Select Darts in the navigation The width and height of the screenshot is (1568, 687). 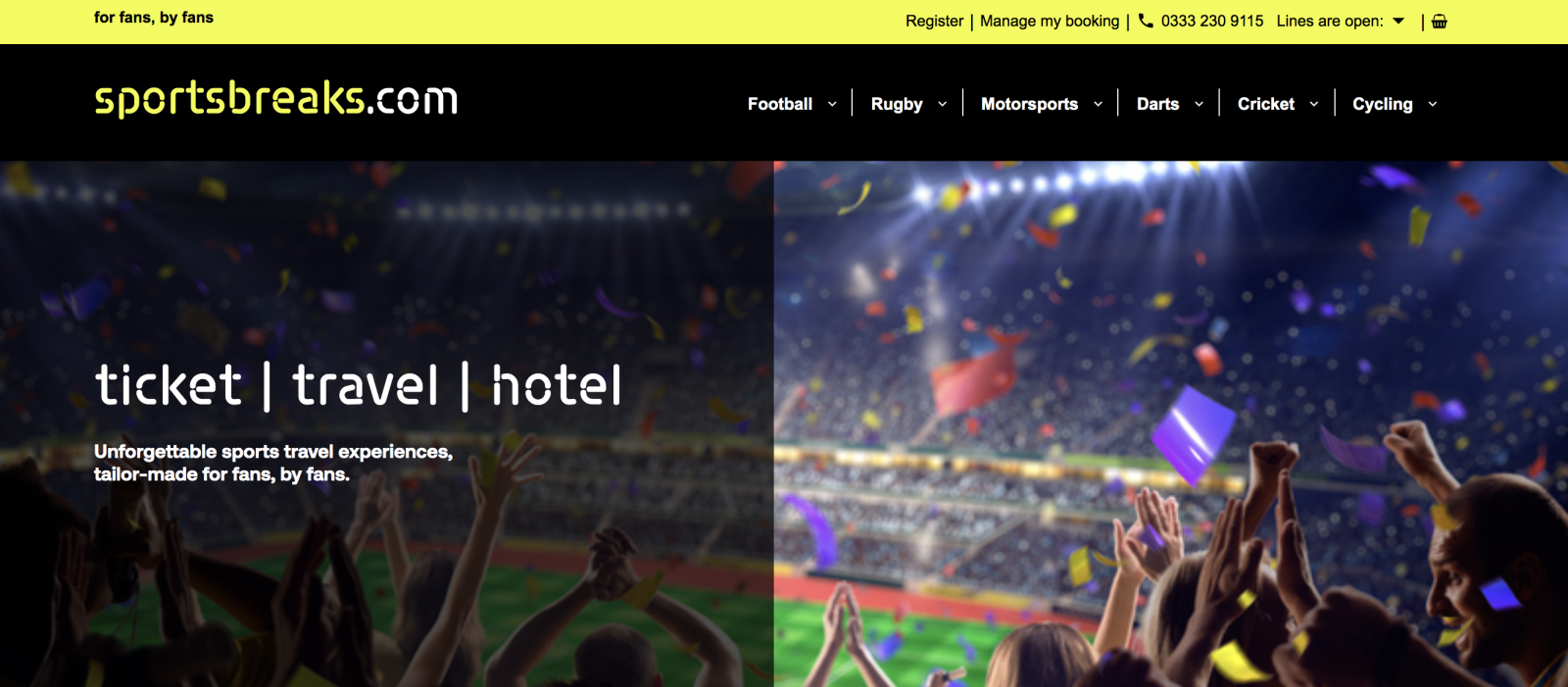1157,104
